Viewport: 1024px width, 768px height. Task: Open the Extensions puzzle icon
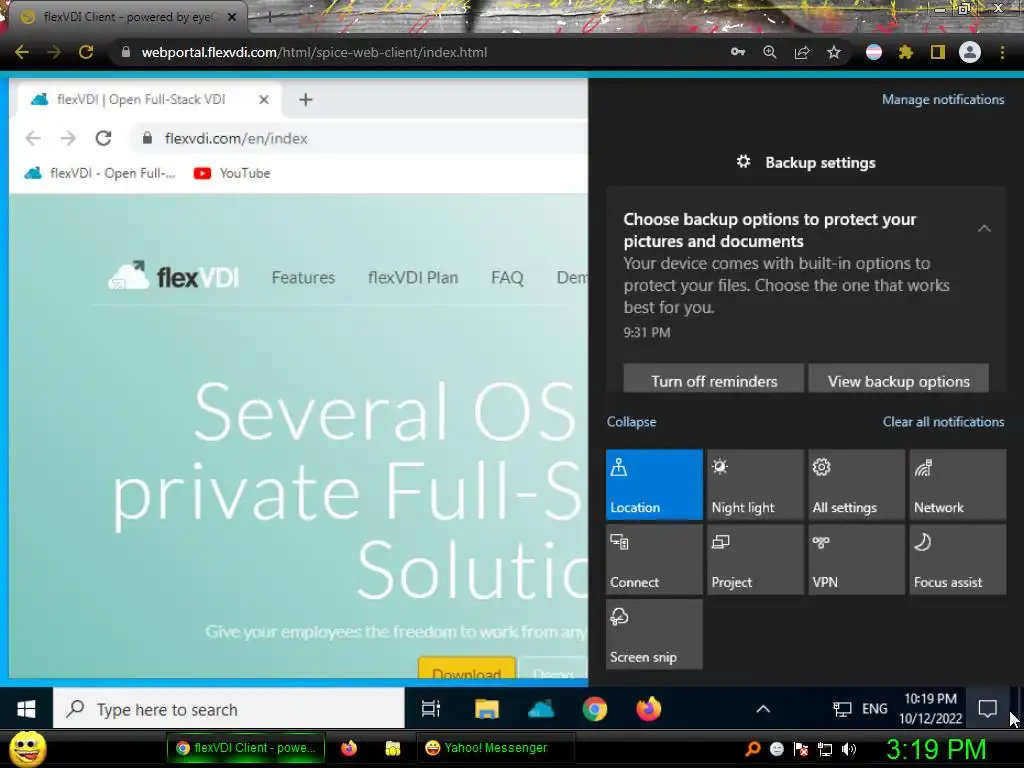tap(906, 52)
